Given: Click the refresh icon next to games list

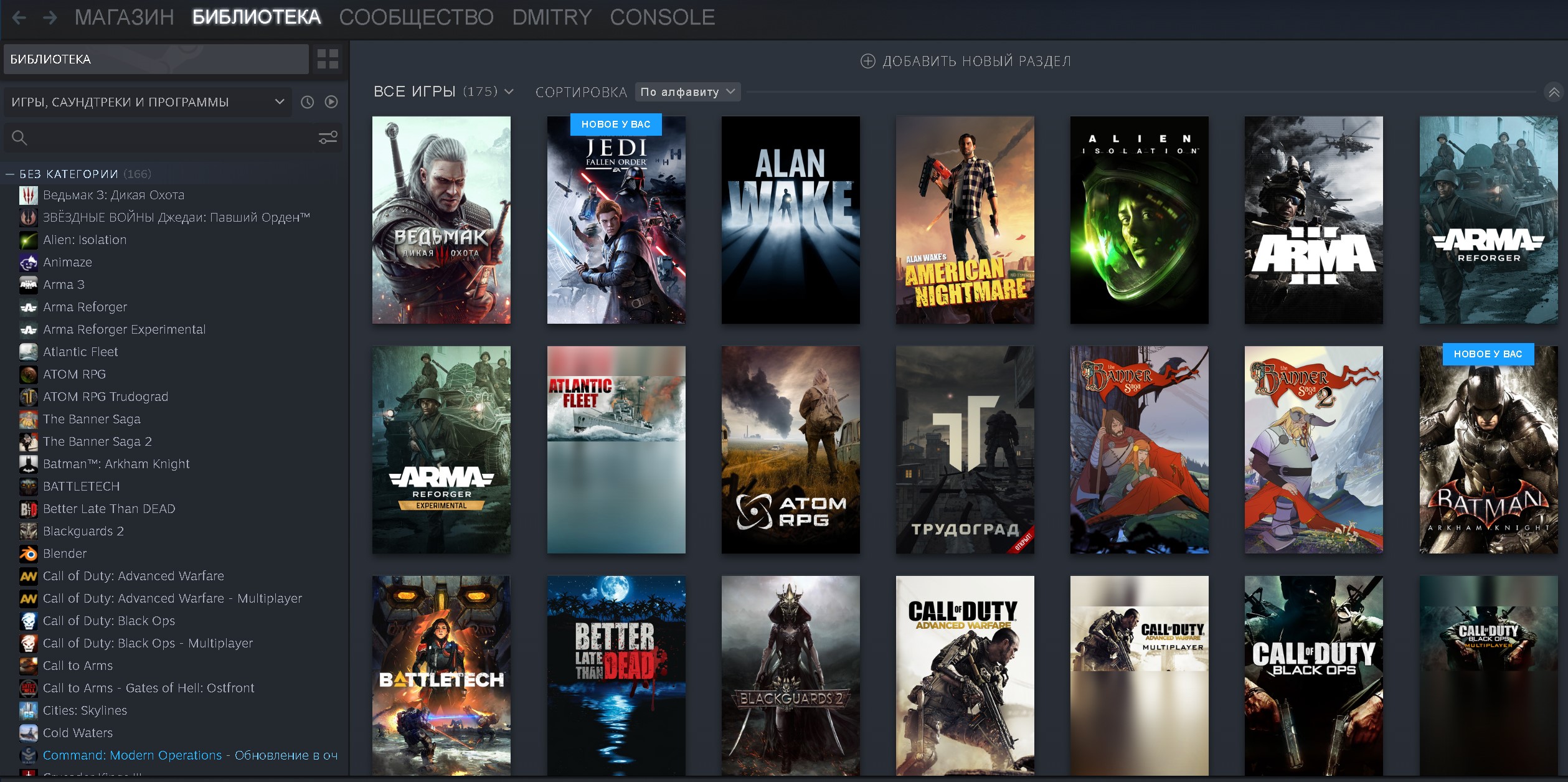Looking at the screenshot, I should pos(307,102).
